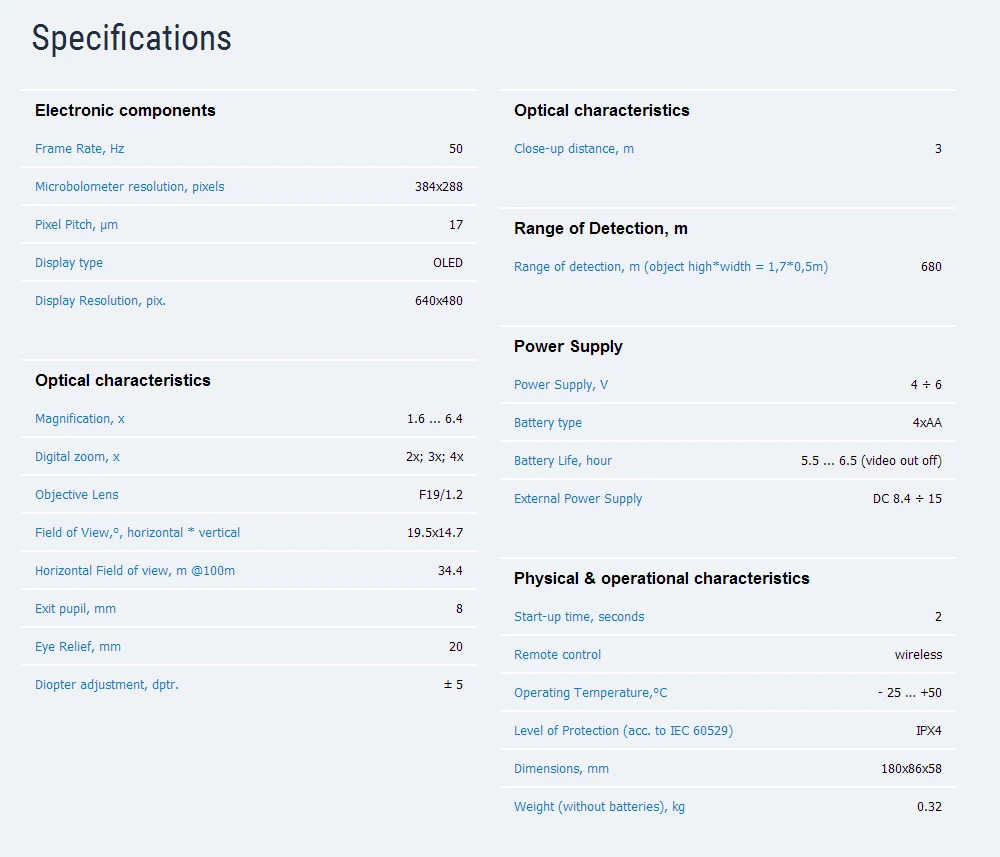
Task: Click the Power Supply section heading
Action: [x=568, y=346]
